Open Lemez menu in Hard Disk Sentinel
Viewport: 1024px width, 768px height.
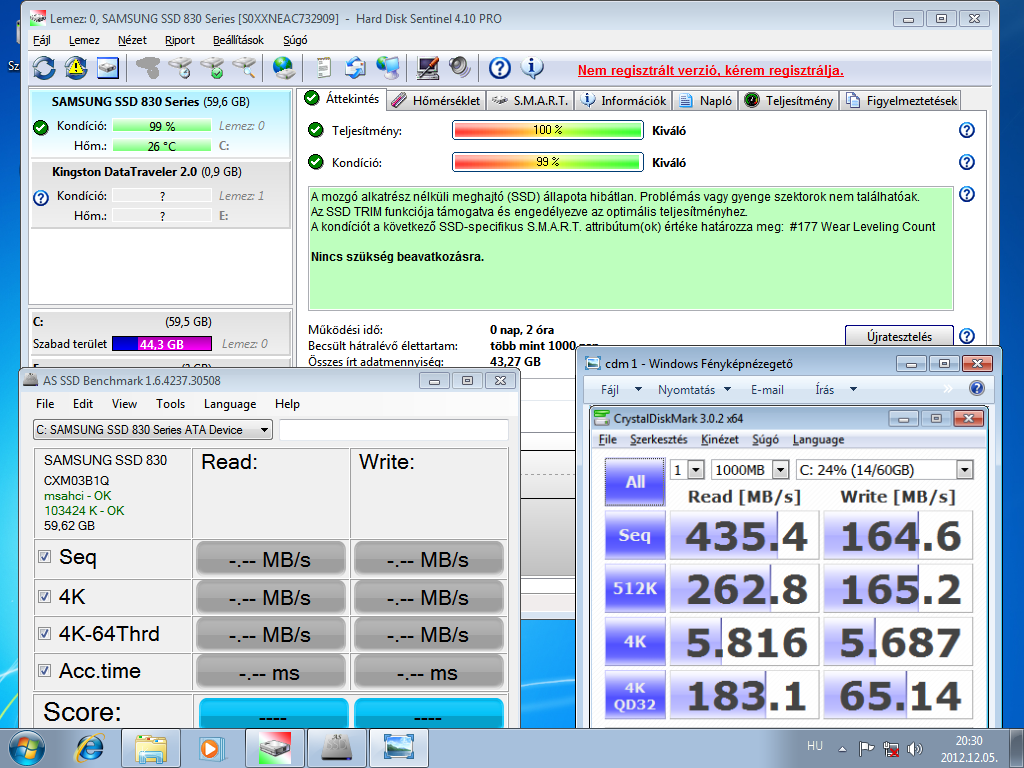point(84,40)
